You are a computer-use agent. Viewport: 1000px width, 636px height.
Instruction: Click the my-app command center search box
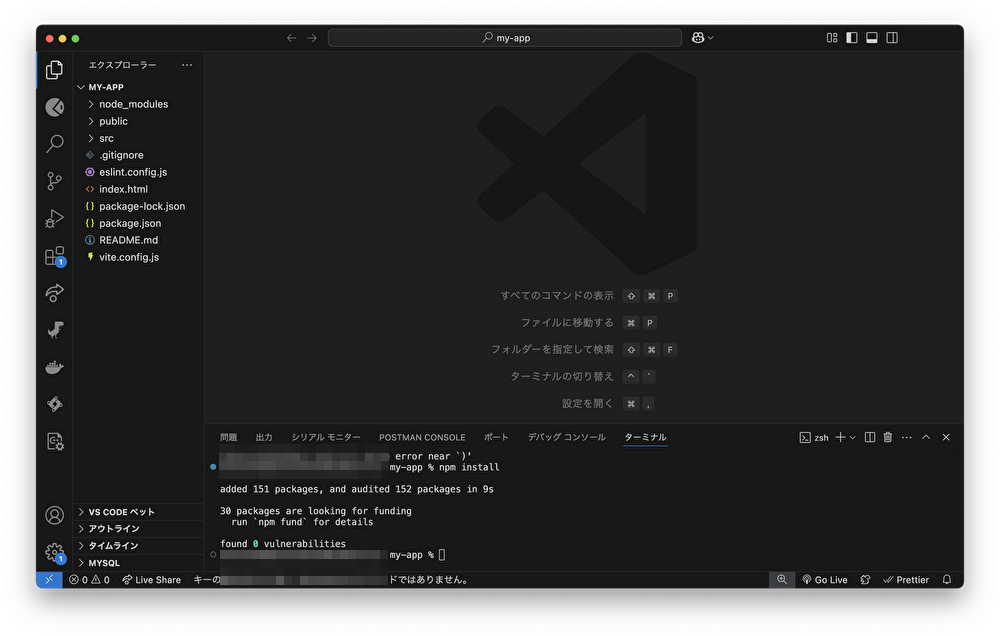505,38
